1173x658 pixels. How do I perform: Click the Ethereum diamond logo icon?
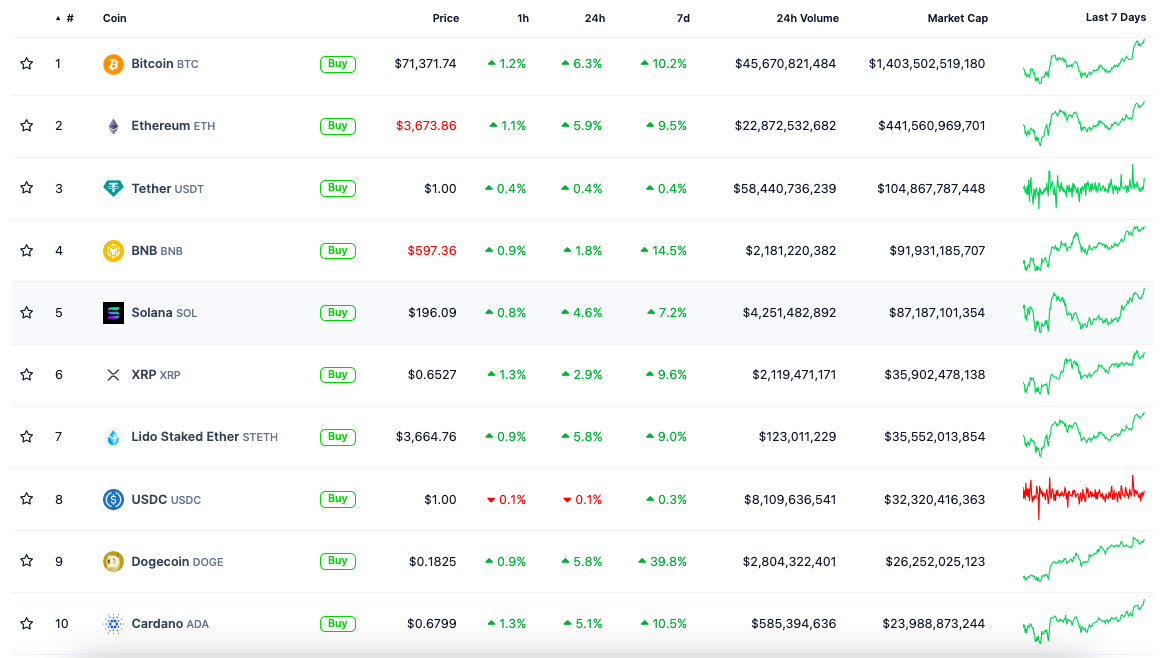tap(113, 126)
